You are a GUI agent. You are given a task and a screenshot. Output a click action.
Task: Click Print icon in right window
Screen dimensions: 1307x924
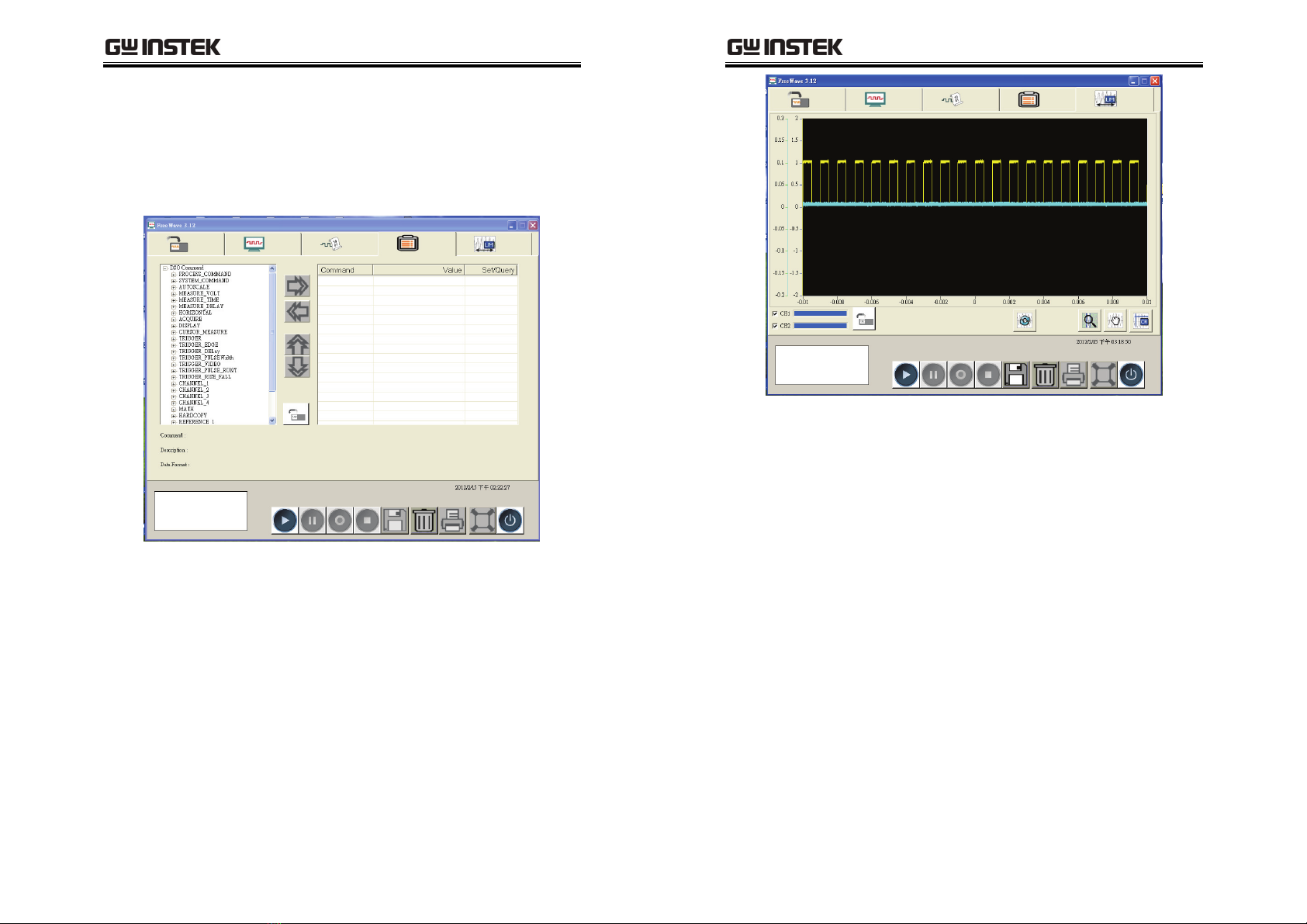point(1074,375)
